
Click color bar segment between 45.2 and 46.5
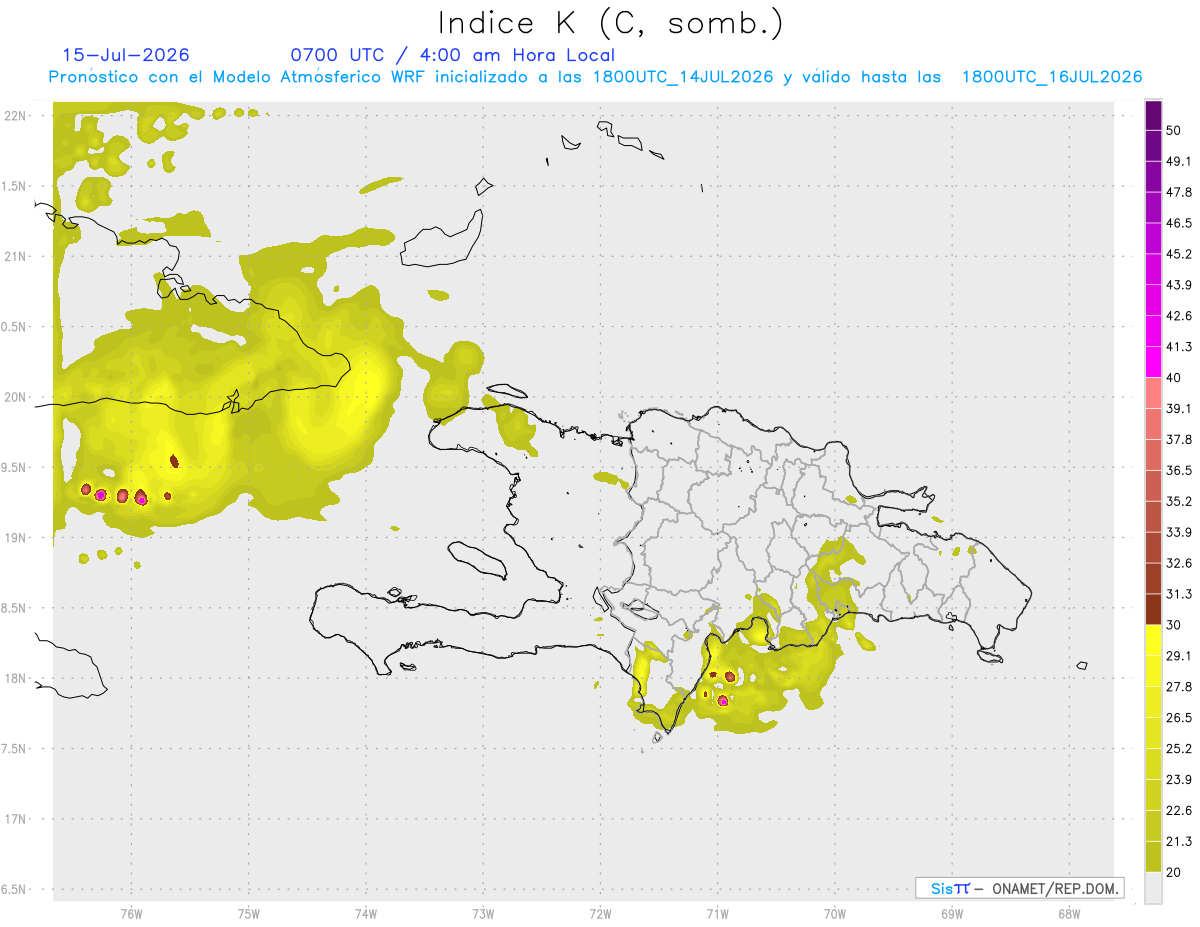point(1153,238)
